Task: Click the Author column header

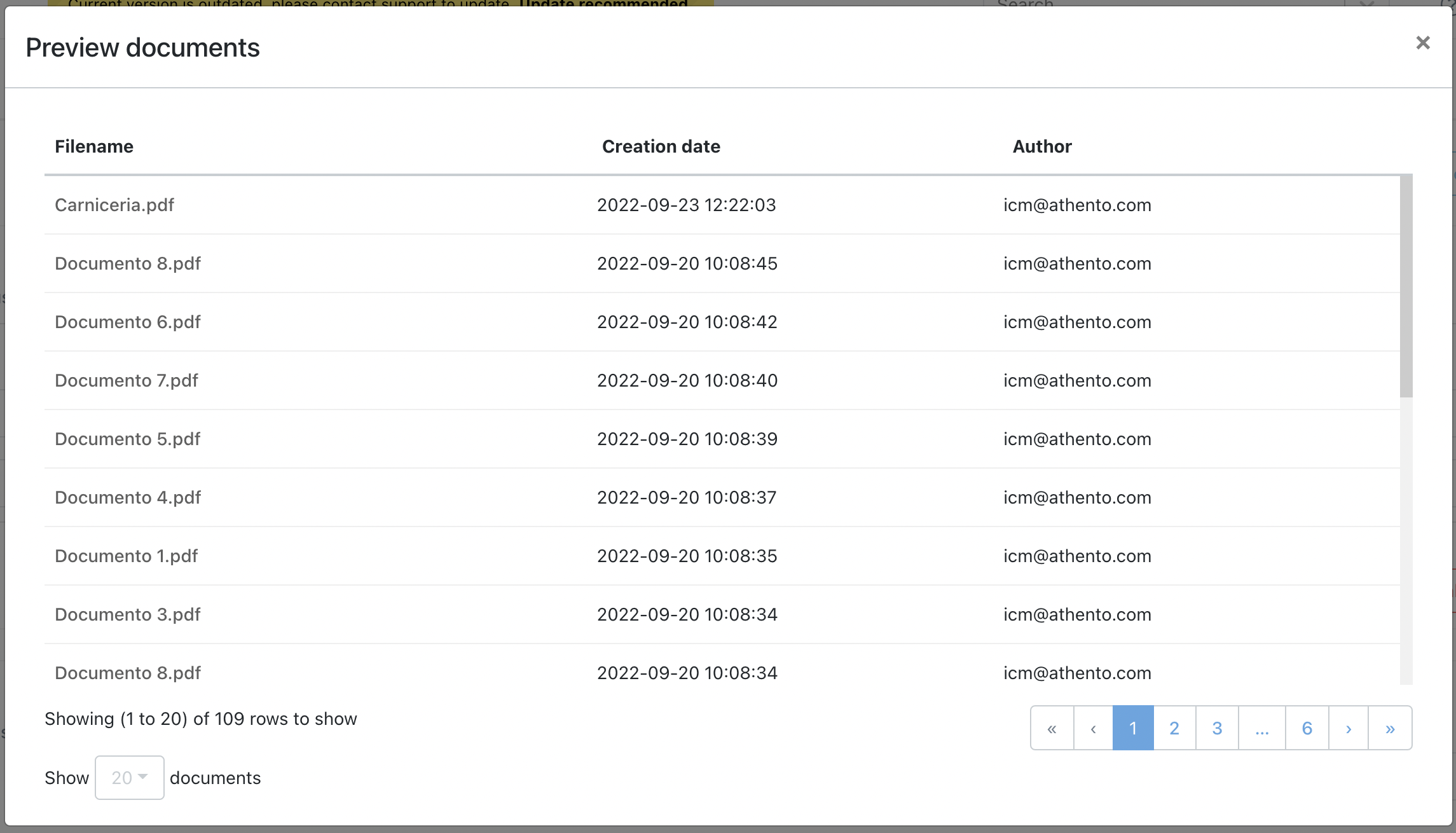Action: coord(1041,147)
